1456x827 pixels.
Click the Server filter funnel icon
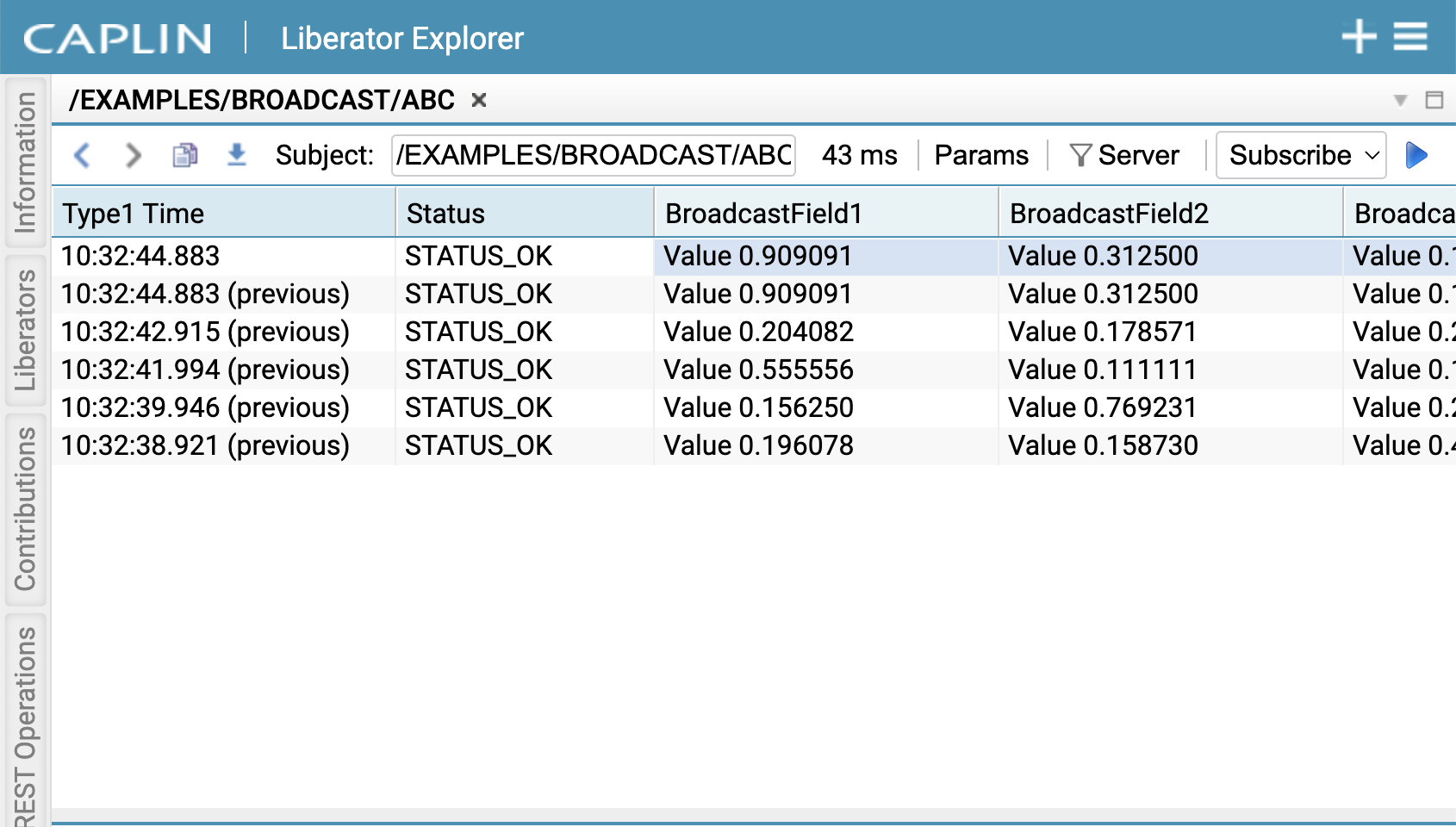coord(1080,155)
